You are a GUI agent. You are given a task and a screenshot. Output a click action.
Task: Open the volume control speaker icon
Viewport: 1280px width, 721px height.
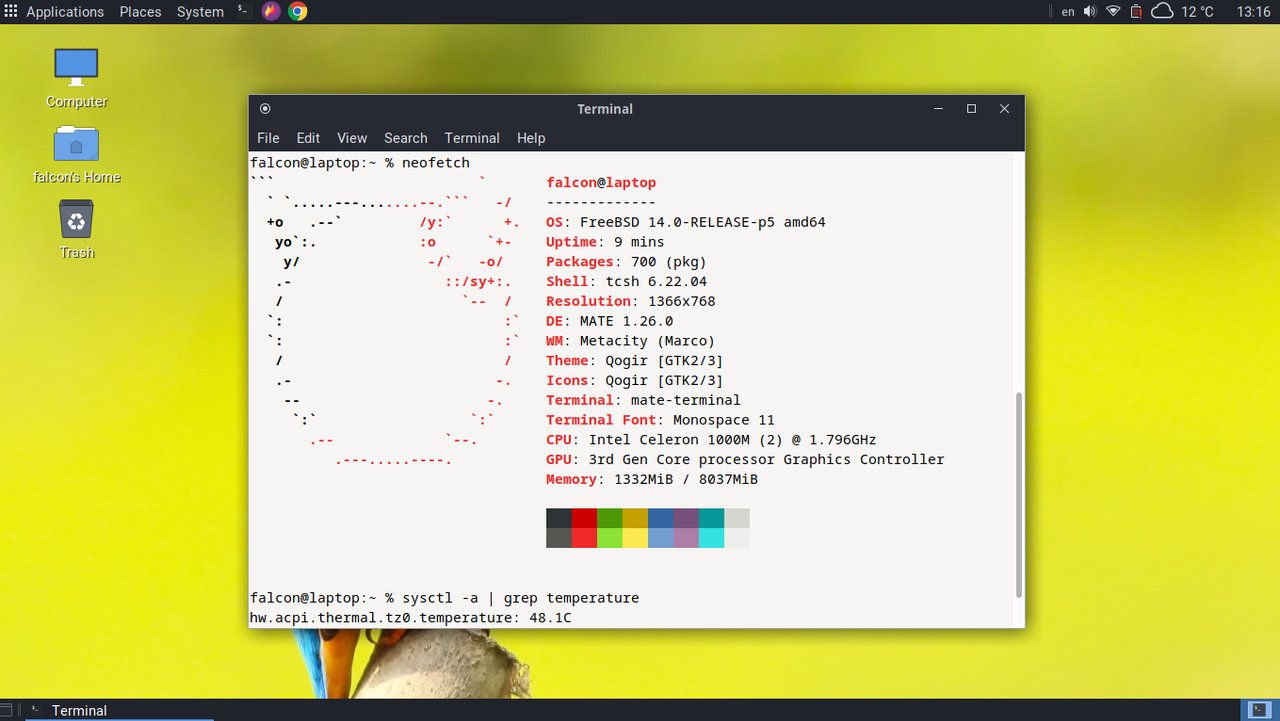tap(1089, 12)
